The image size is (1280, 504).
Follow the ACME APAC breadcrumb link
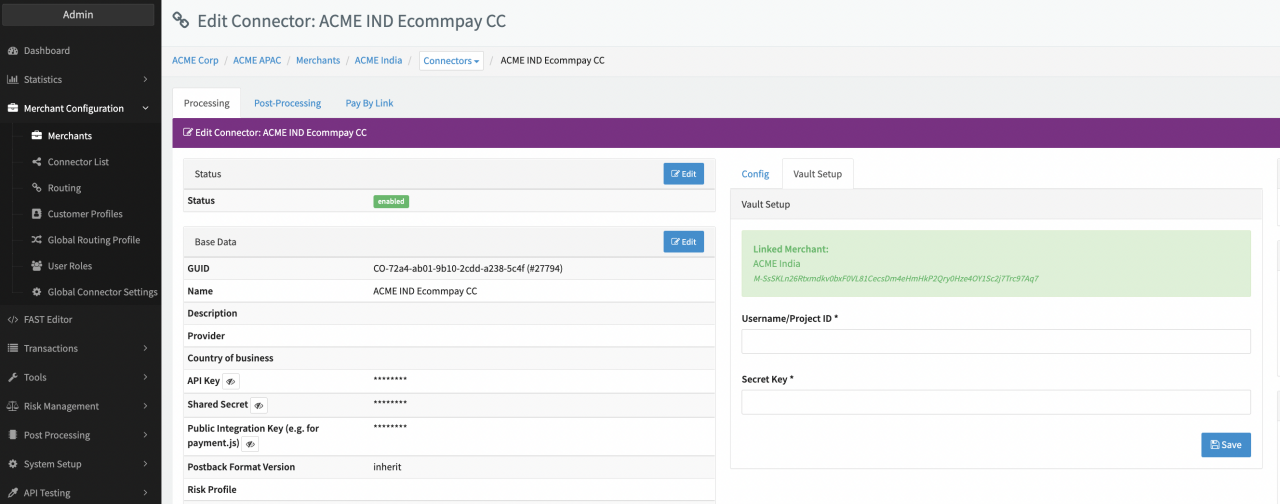[257, 61]
